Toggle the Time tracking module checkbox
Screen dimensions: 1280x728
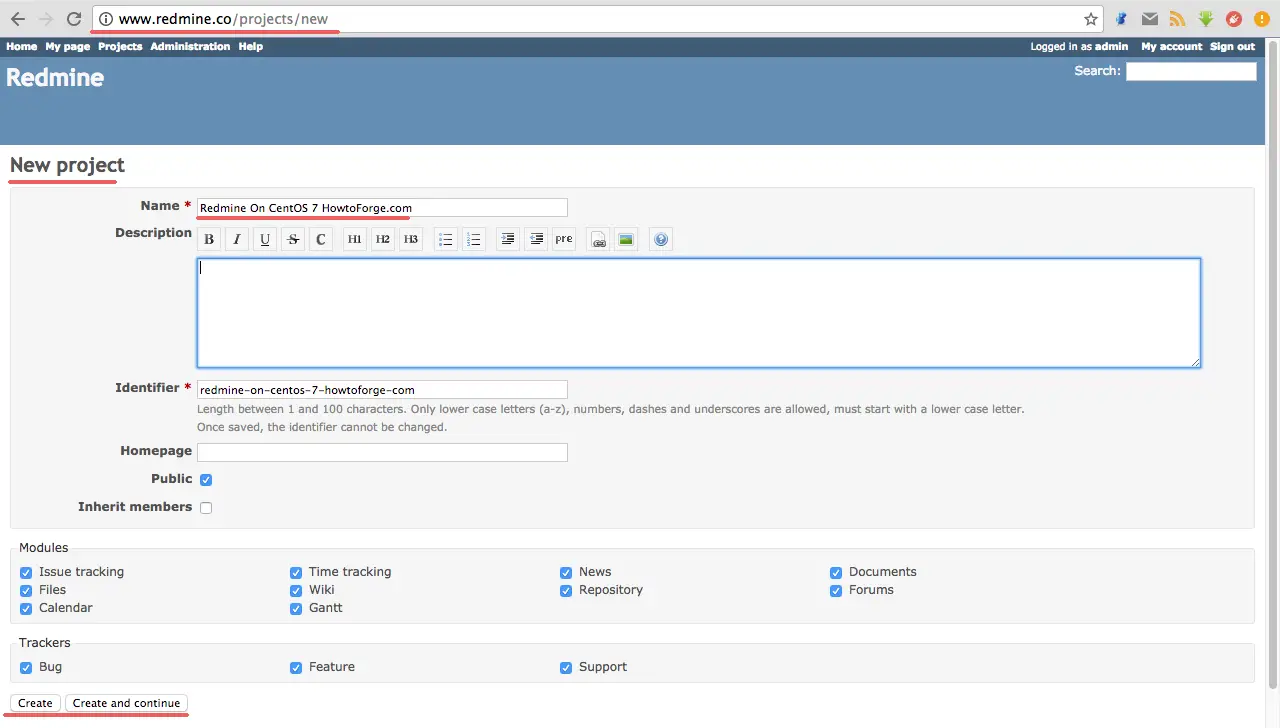pyautogui.click(x=296, y=573)
